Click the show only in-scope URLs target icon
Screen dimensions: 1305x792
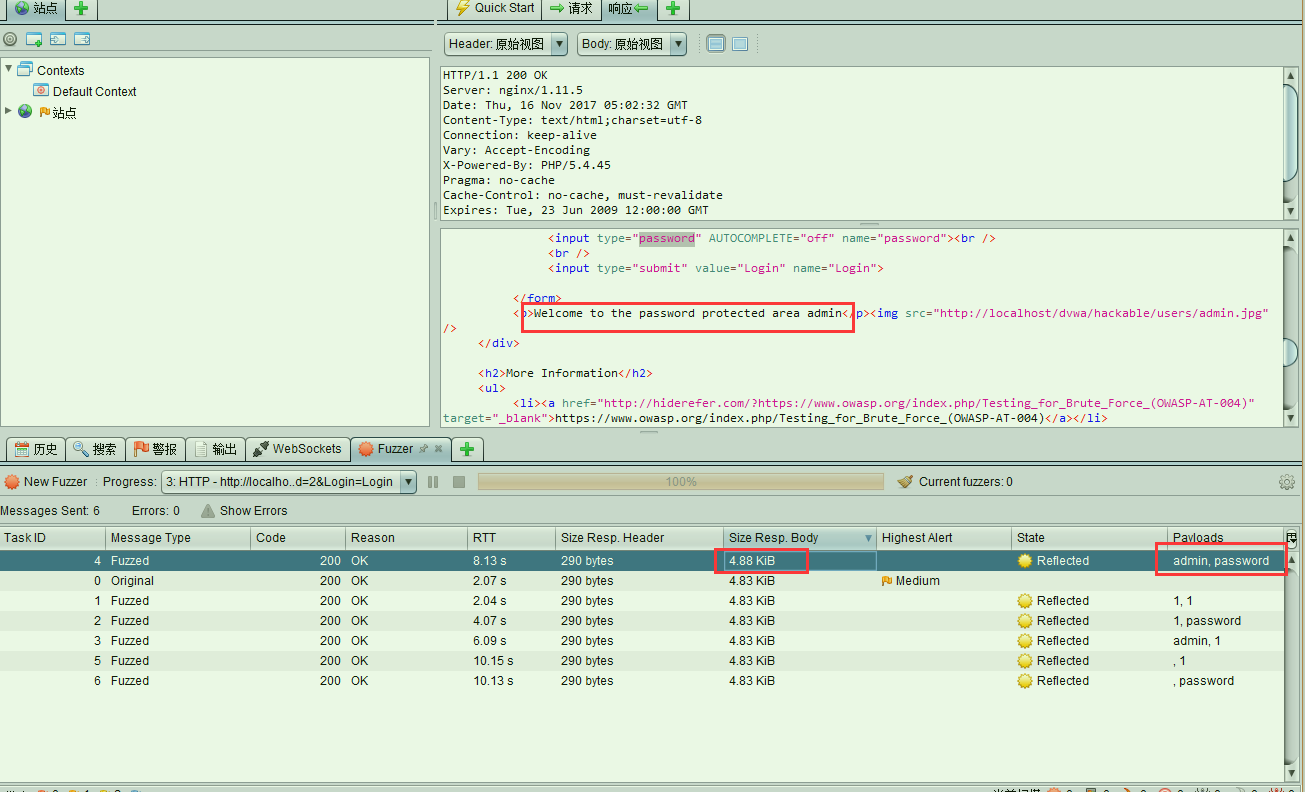coord(10,39)
